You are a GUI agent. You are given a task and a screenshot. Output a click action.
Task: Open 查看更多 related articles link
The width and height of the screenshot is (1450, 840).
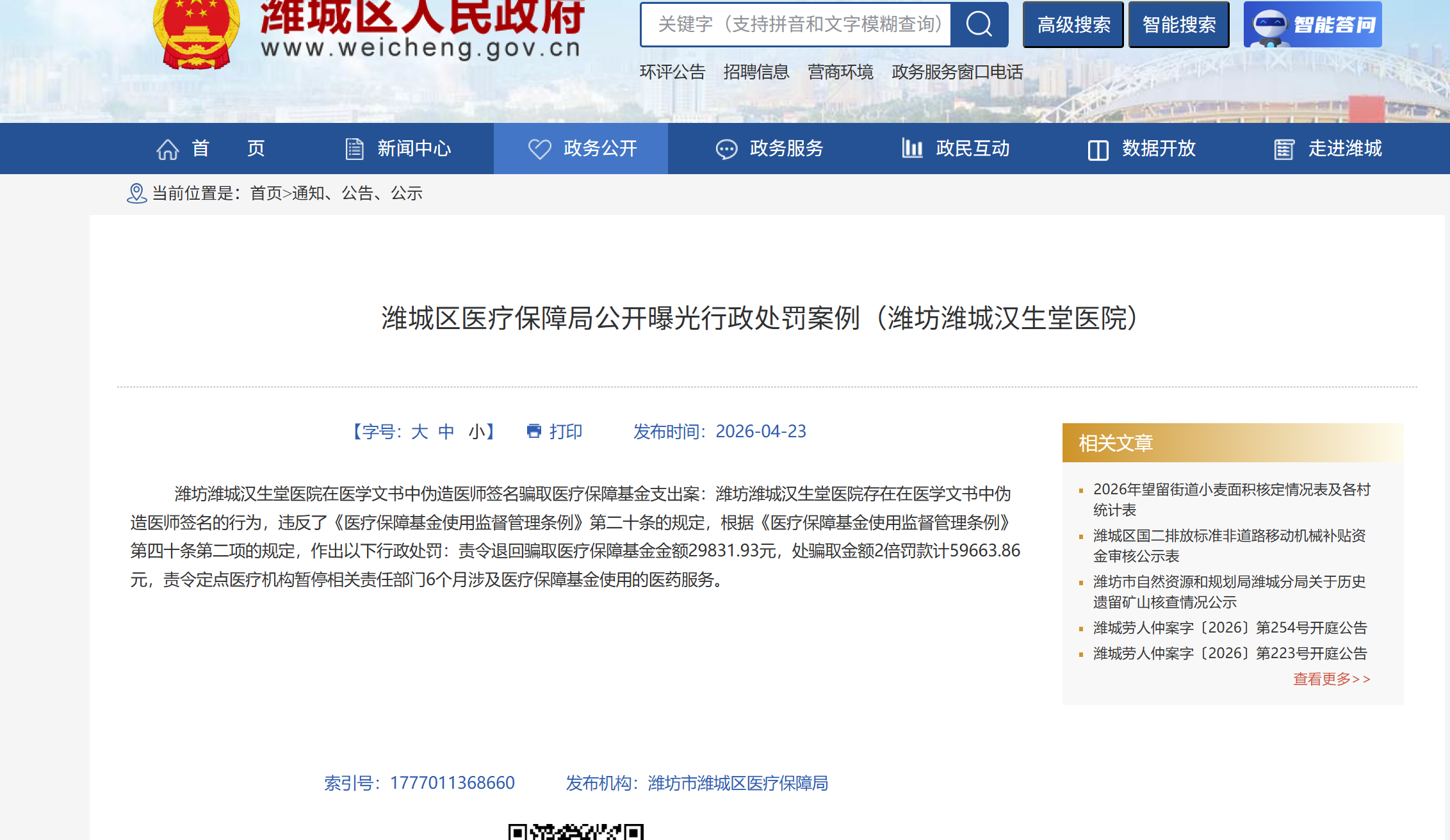tap(1332, 679)
